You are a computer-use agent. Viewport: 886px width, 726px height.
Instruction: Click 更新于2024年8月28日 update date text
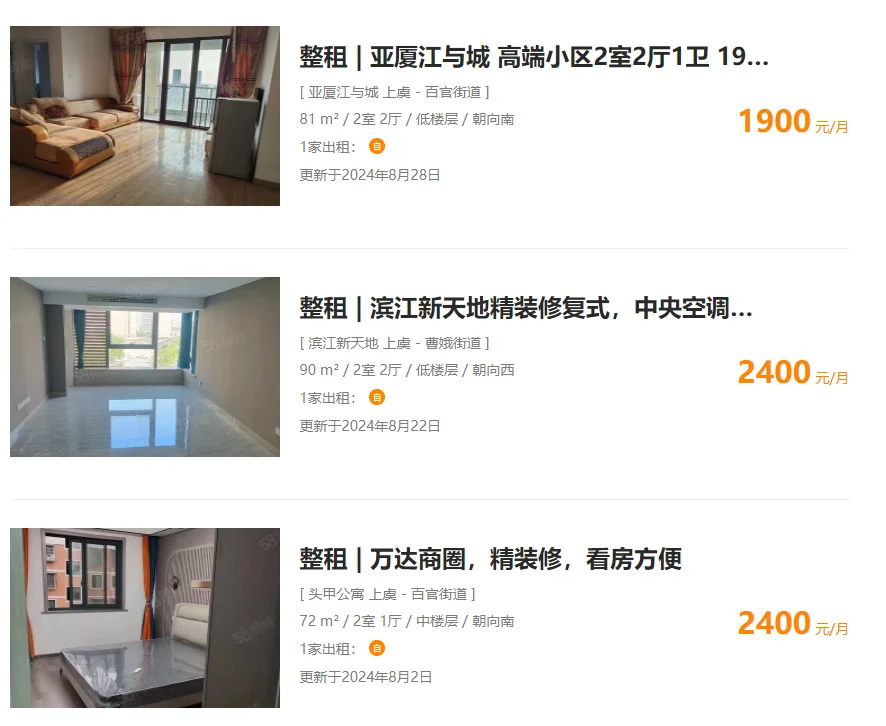pos(370,175)
